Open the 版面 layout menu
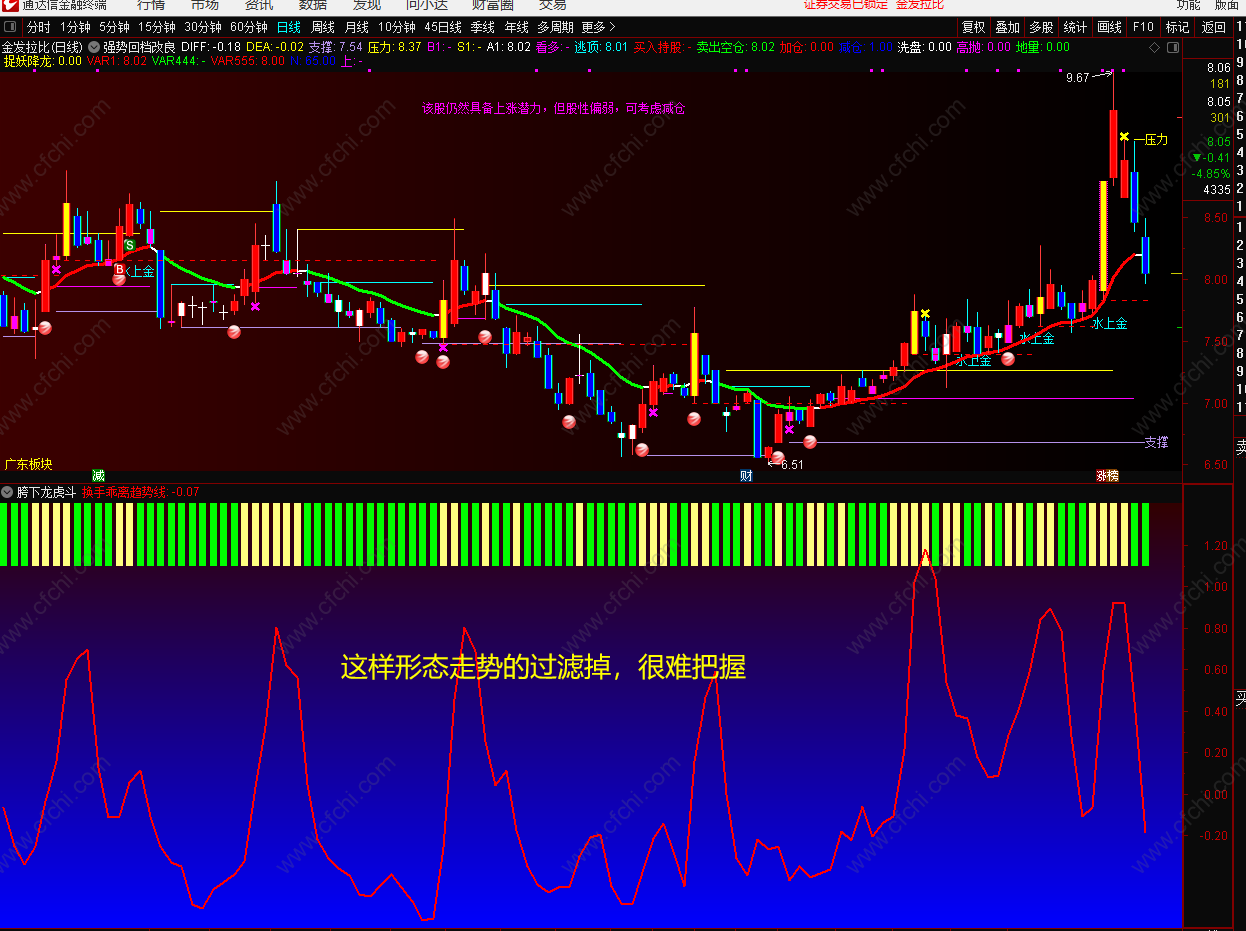Image resolution: width=1246 pixels, height=931 pixels. (x=1226, y=5)
